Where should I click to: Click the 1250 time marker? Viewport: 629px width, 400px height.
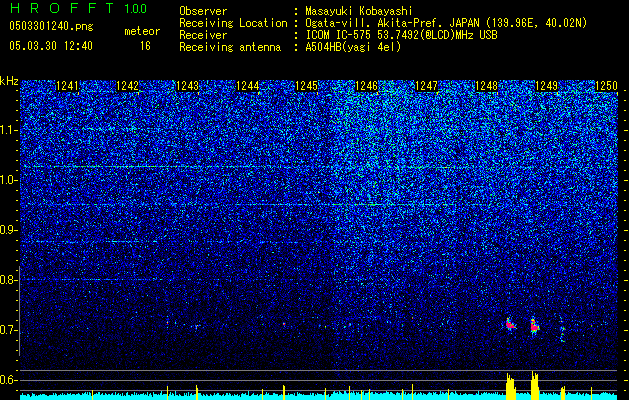pyautogui.click(x=606, y=86)
